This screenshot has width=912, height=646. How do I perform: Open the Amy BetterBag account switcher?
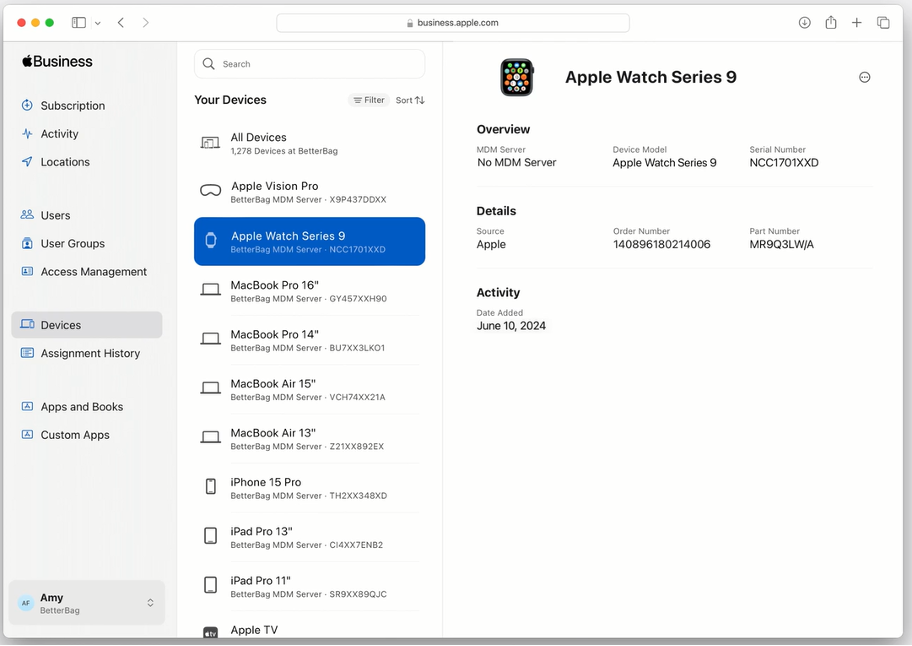point(87,603)
